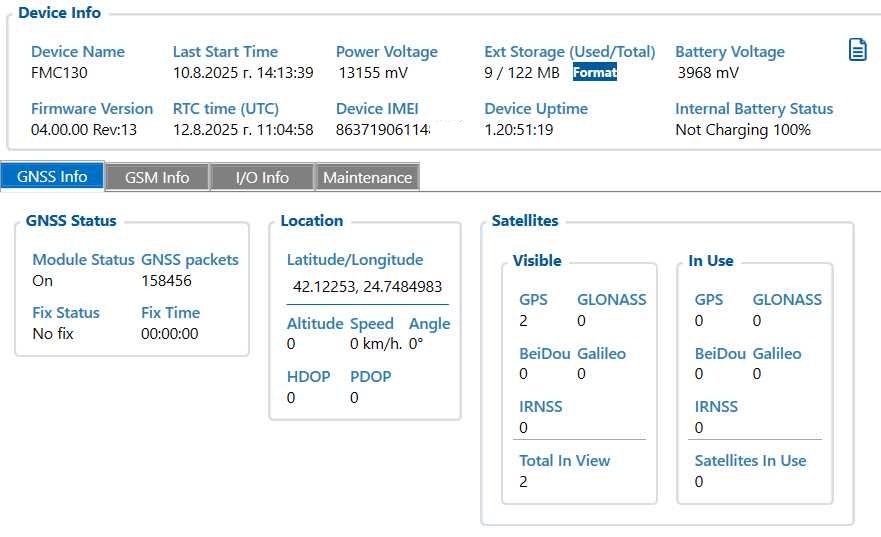
Task: Click the Power Voltage 13155 mV reading
Action: pos(372,73)
